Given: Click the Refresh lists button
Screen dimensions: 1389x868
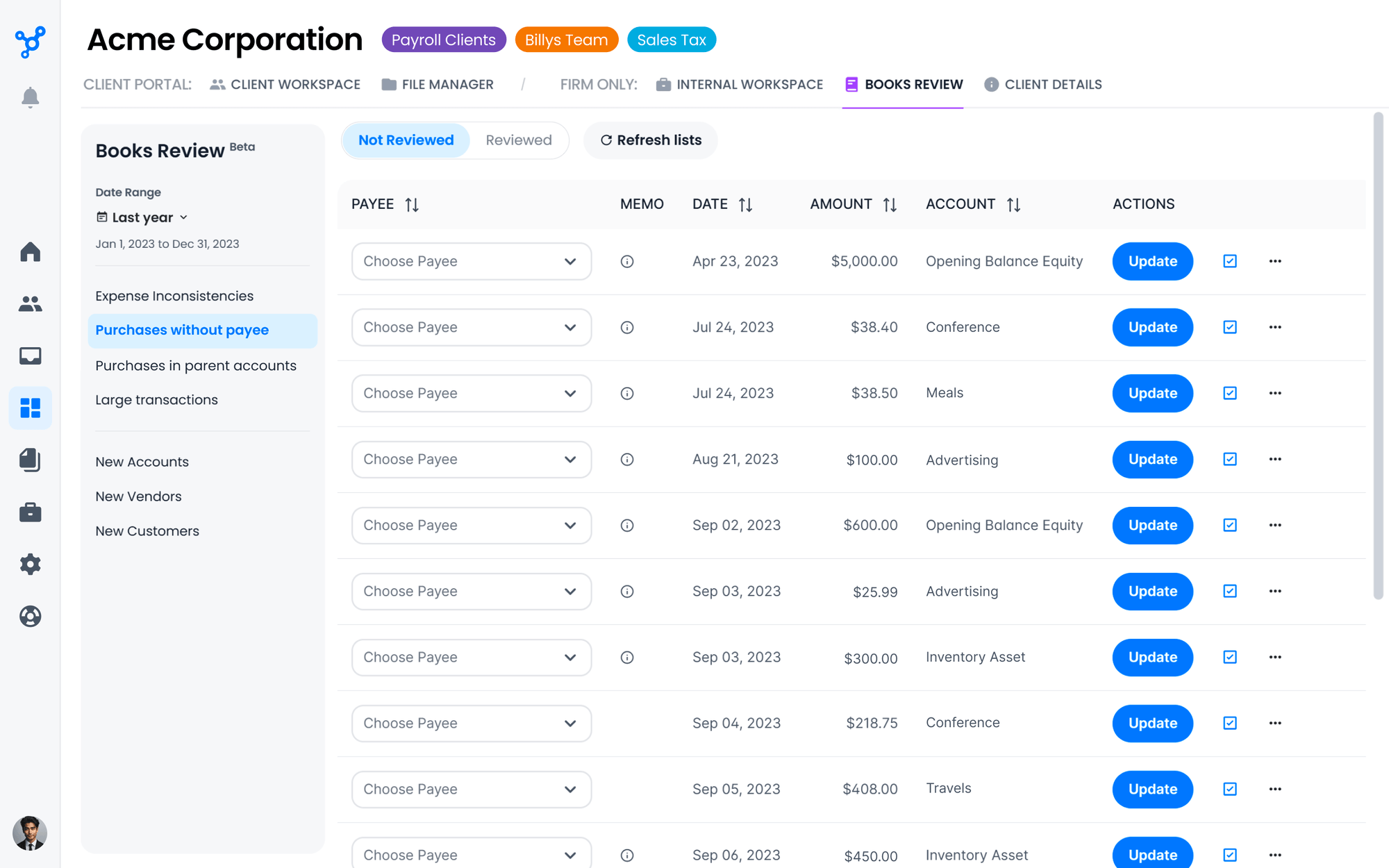Looking at the screenshot, I should [650, 140].
